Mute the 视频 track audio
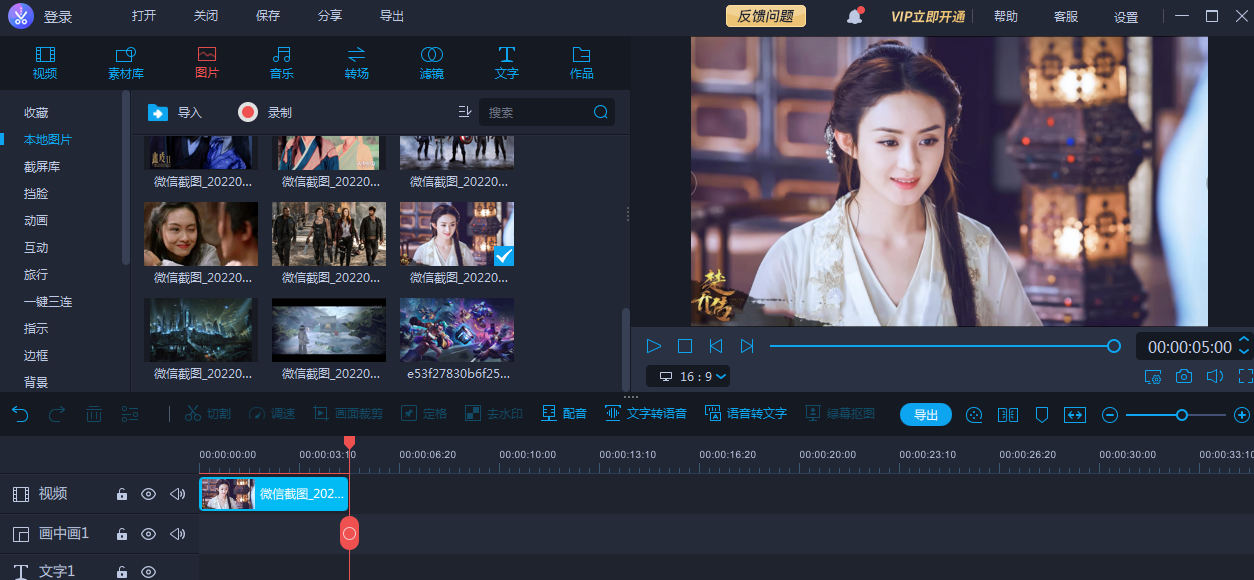Viewport: 1254px width, 580px height. [178, 494]
